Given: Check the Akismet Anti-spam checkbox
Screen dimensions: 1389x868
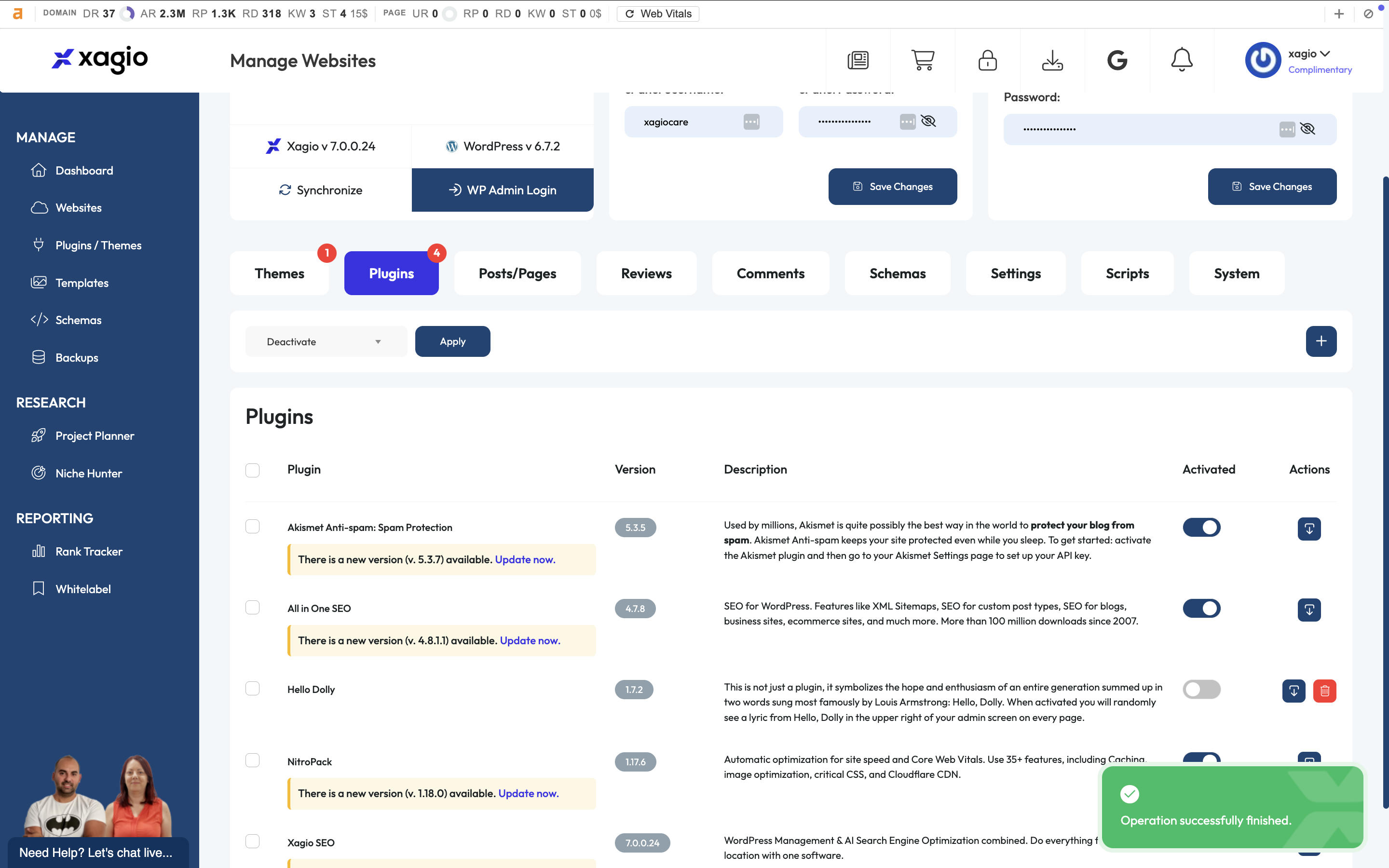Looking at the screenshot, I should point(253,527).
